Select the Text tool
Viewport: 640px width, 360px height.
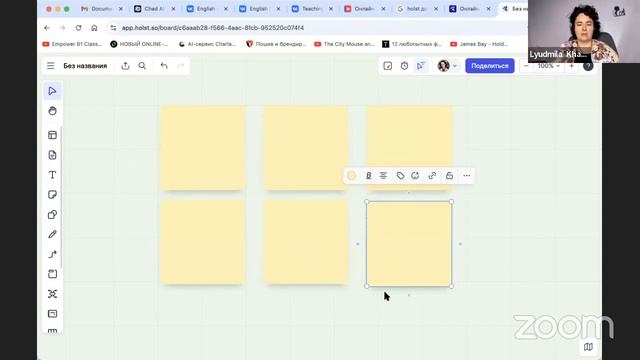point(52,175)
